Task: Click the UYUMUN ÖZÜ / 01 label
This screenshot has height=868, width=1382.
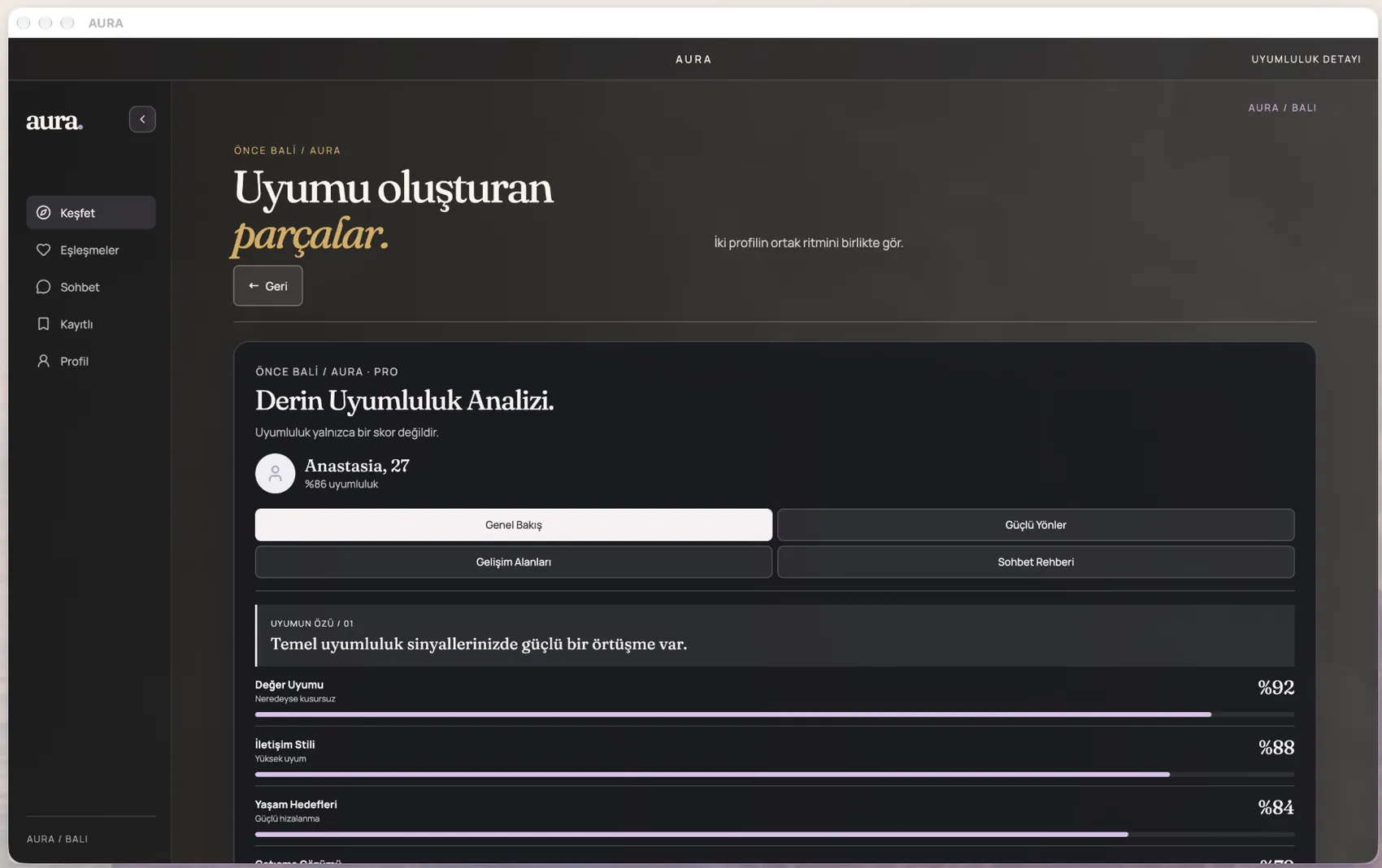Action: pos(312,623)
